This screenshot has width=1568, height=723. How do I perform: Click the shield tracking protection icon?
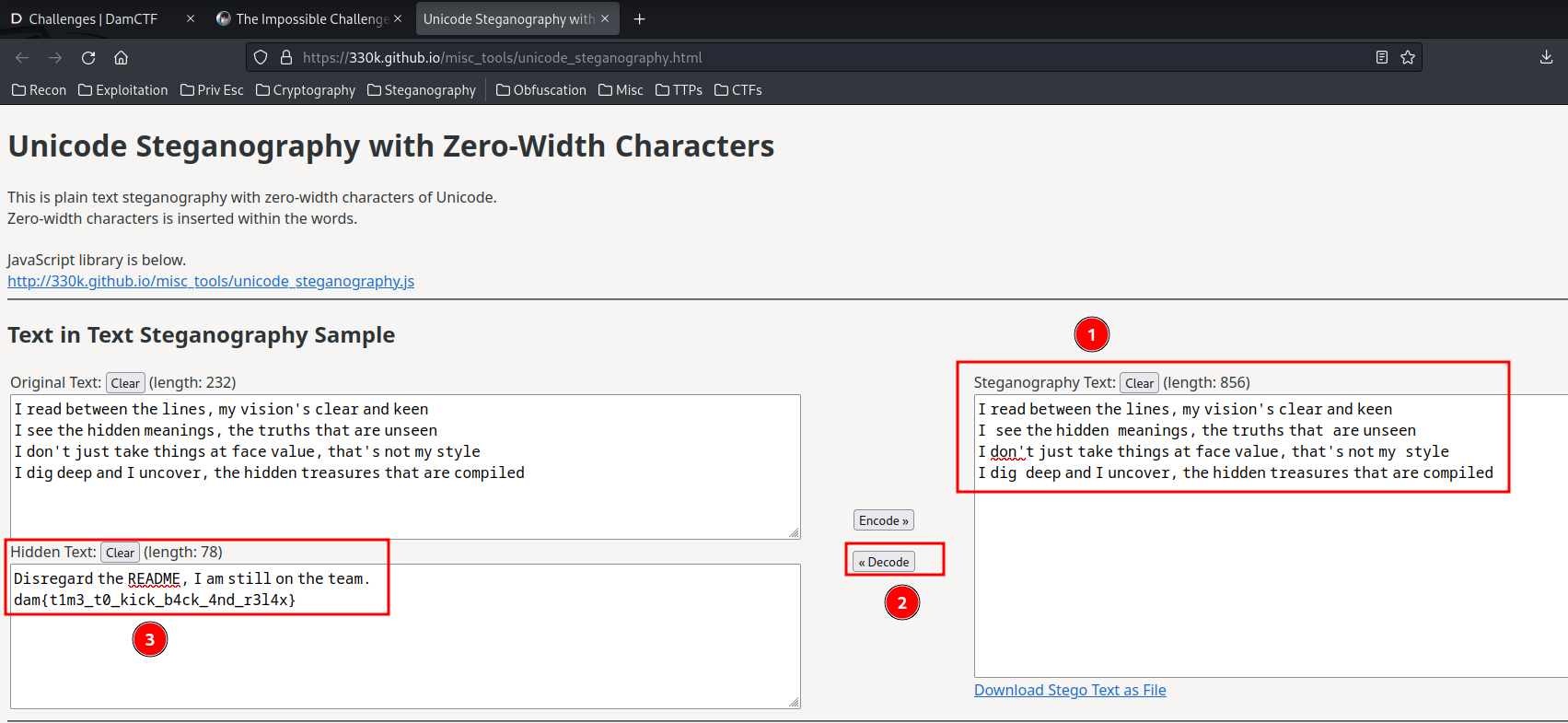click(261, 57)
